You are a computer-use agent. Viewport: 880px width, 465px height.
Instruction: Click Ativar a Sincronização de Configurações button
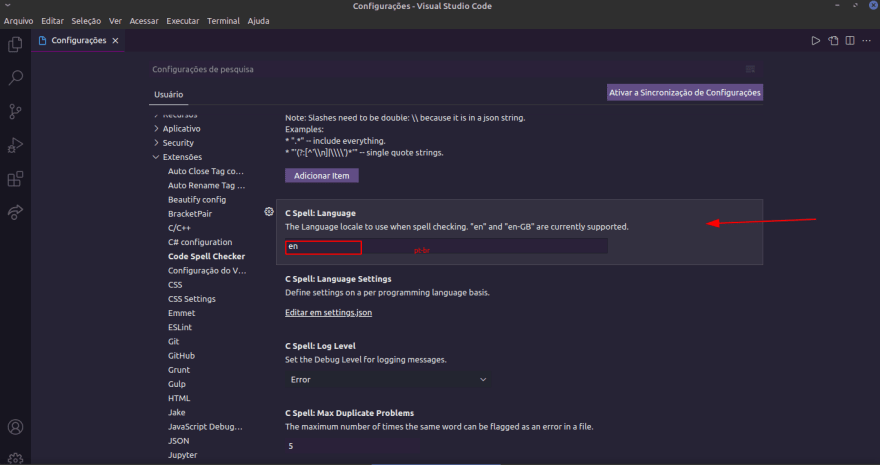(x=685, y=93)
